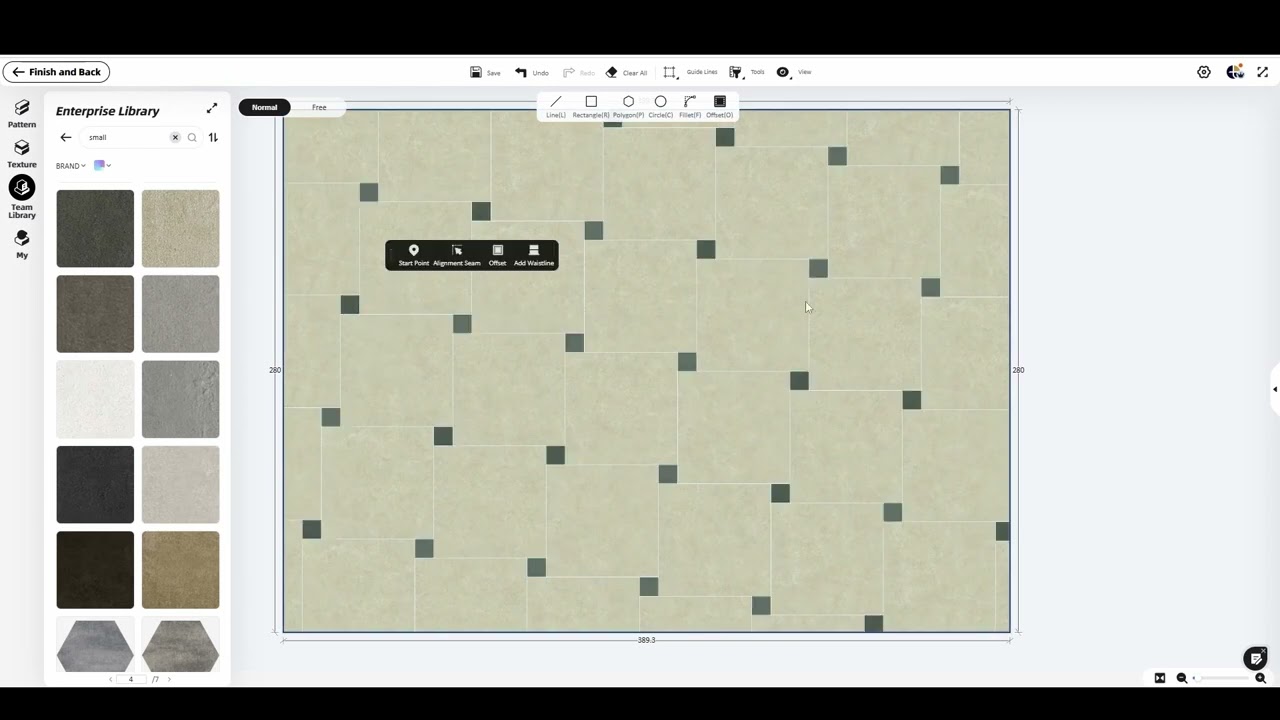Screen dimensions: 1280x720
Task: Click the colorful pie-chart icon
Action: tap(1235, 72)
